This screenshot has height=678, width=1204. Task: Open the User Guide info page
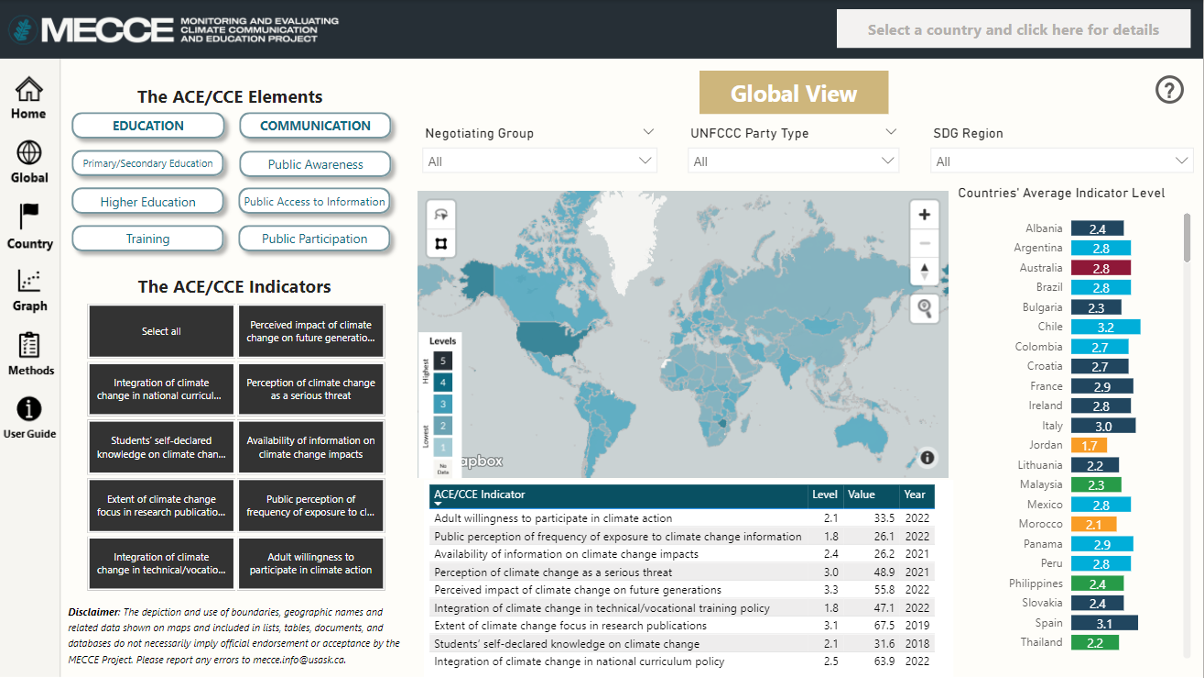pyautogui.click(x=29, y=418)
